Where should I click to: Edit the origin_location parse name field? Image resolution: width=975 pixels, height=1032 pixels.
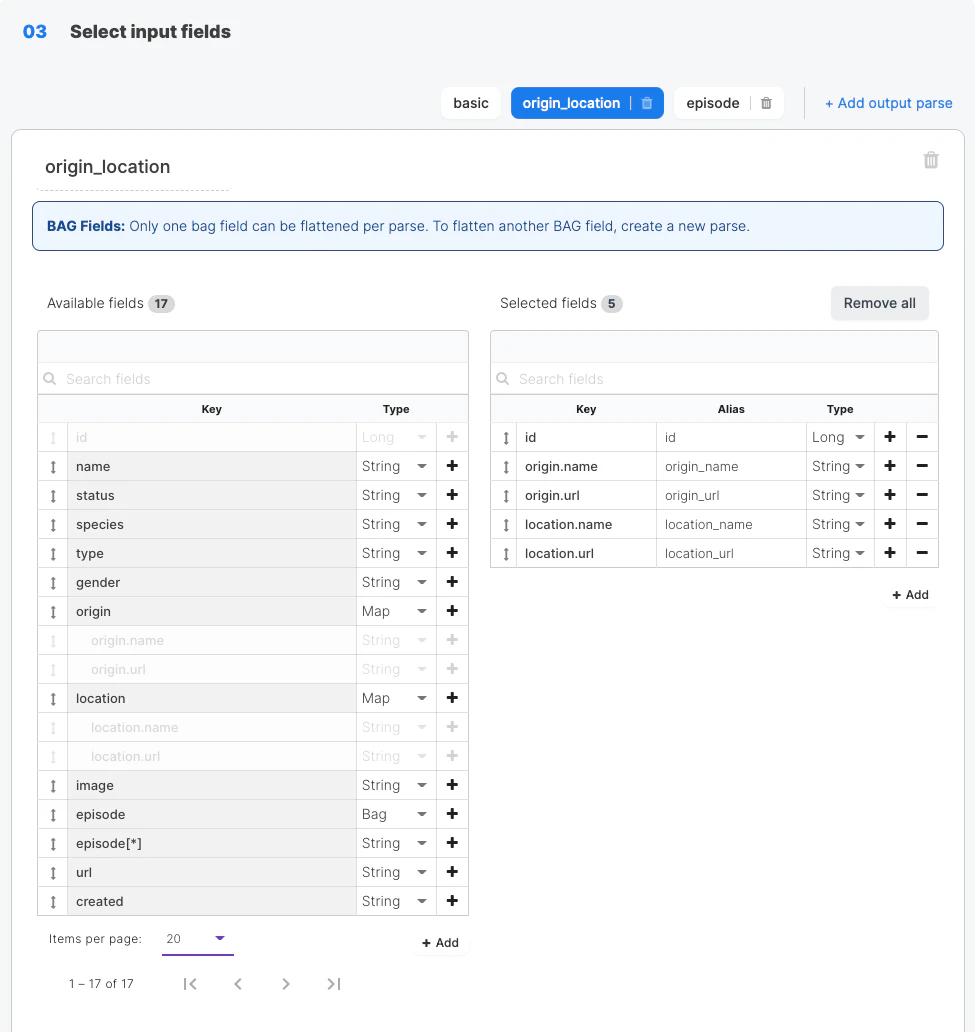[x=134, y=167]
